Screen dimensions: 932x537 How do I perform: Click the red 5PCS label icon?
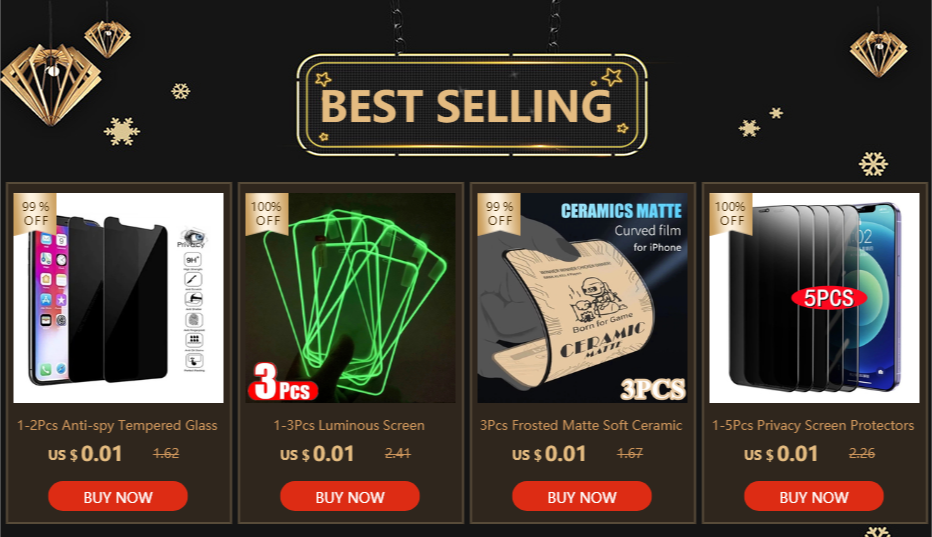click(829, 297)
